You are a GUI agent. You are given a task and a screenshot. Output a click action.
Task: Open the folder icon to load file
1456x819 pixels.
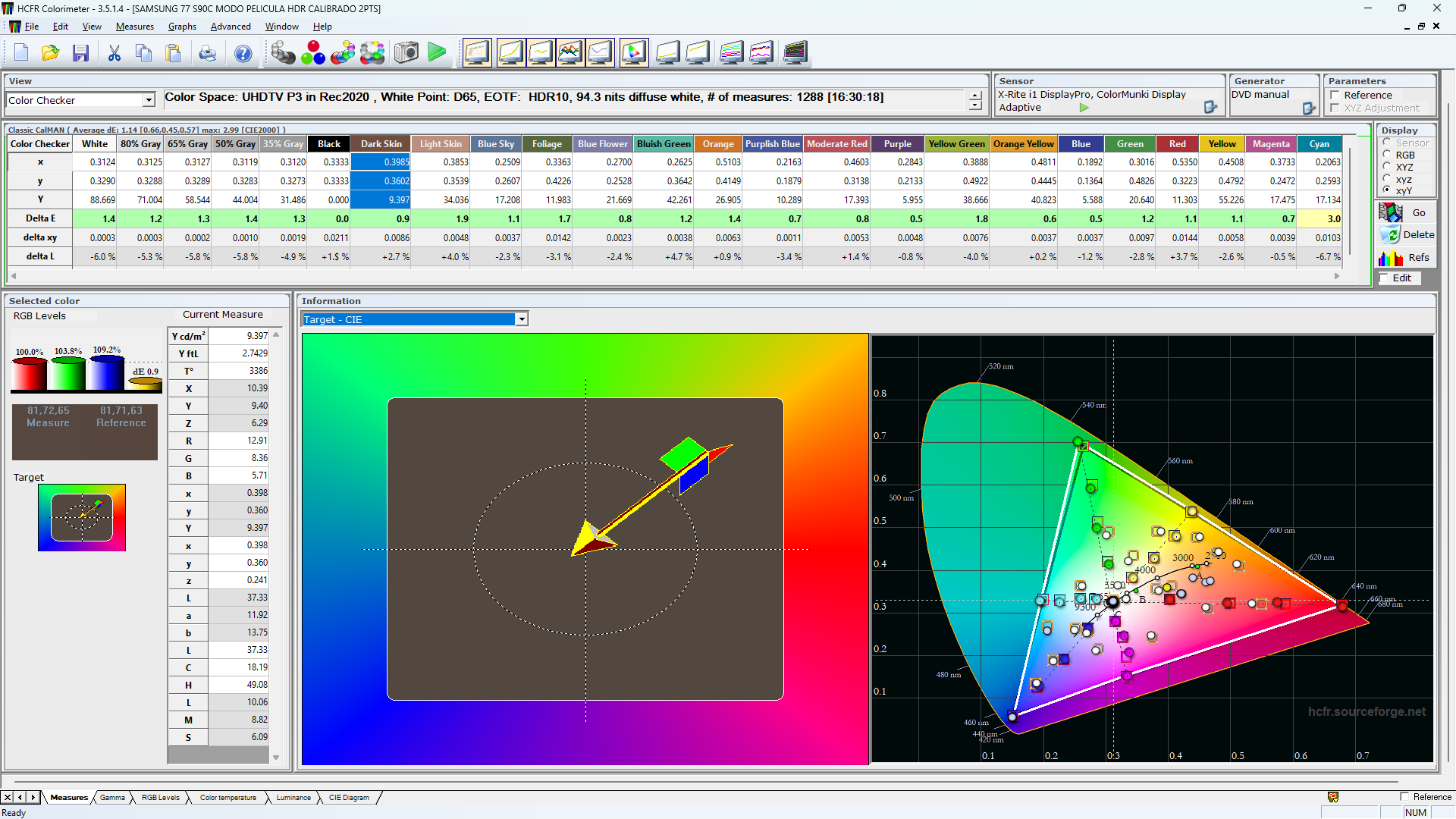coord(50,53)
